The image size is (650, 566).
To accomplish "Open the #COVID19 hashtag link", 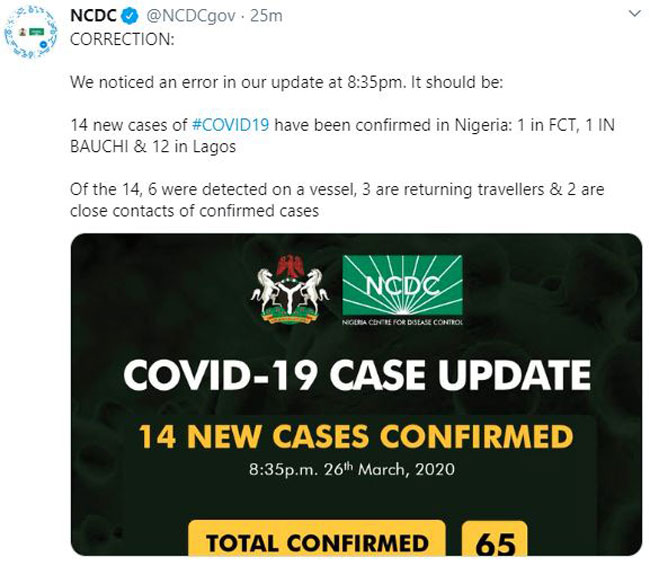I will (x=230, y=125).
